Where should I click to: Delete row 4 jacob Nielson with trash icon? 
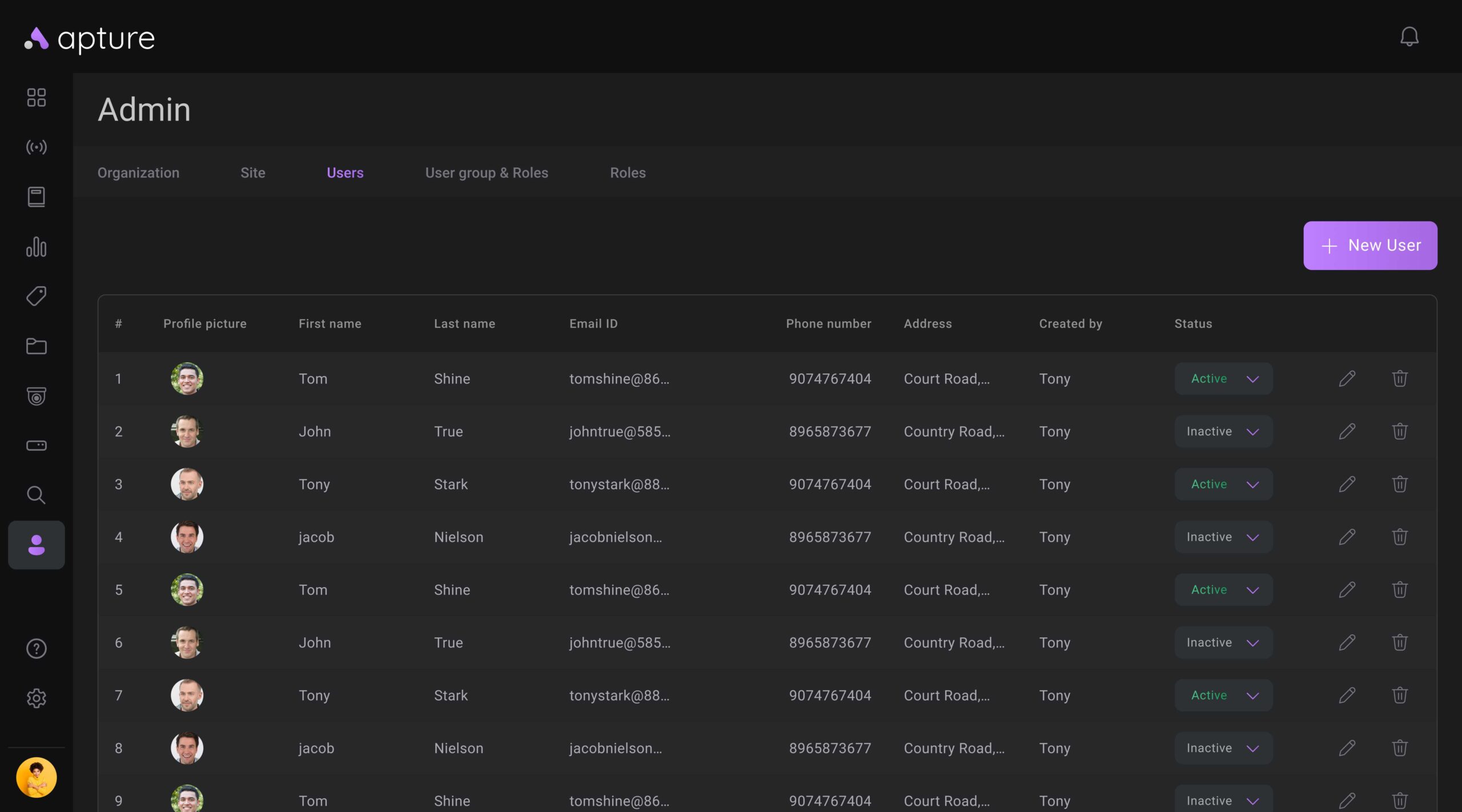point(1399,537)
